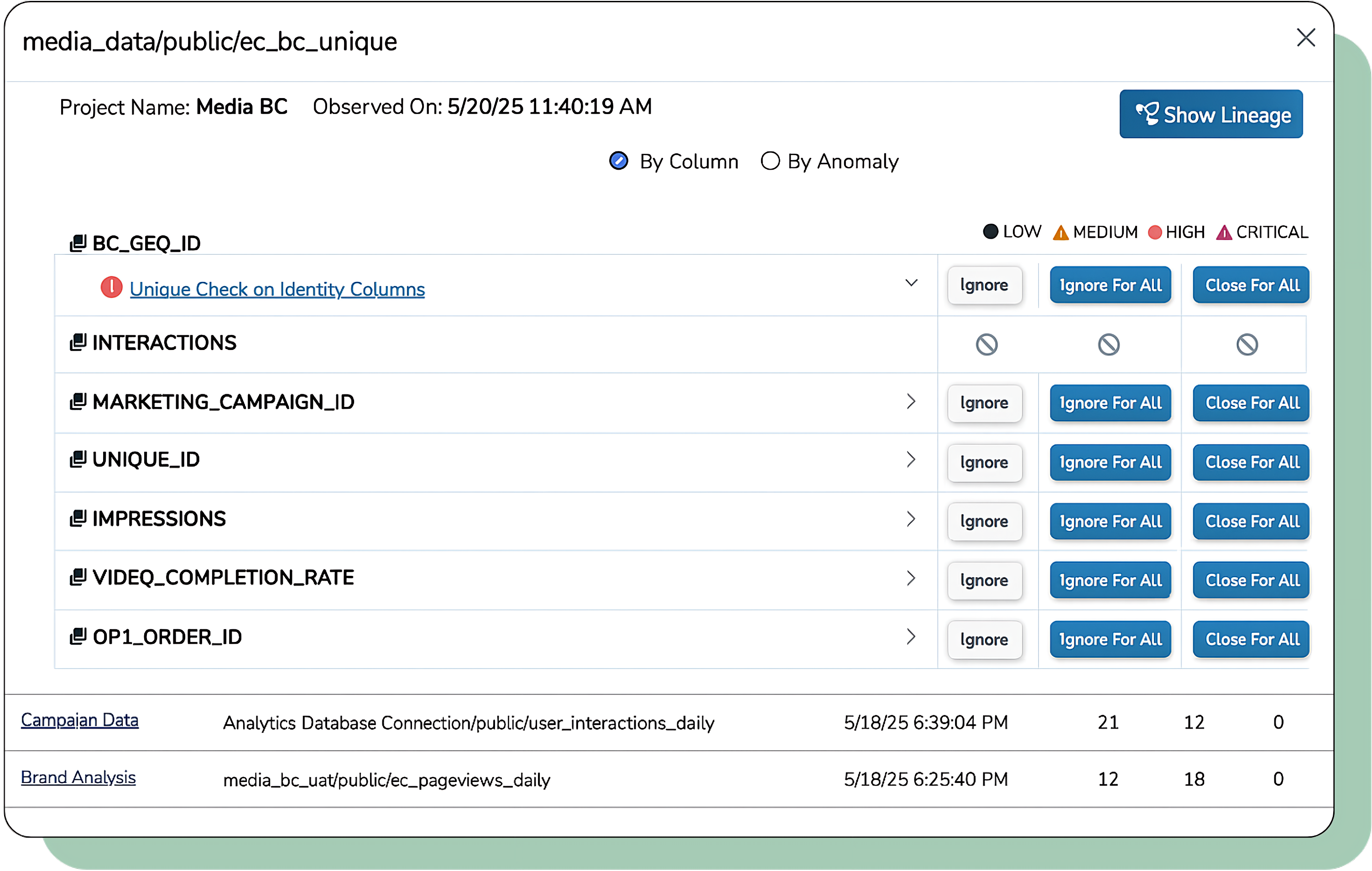This screenshot has width=1372, height=871.
Task: Select the By Column radio button
Action: (x=619, y=161)
